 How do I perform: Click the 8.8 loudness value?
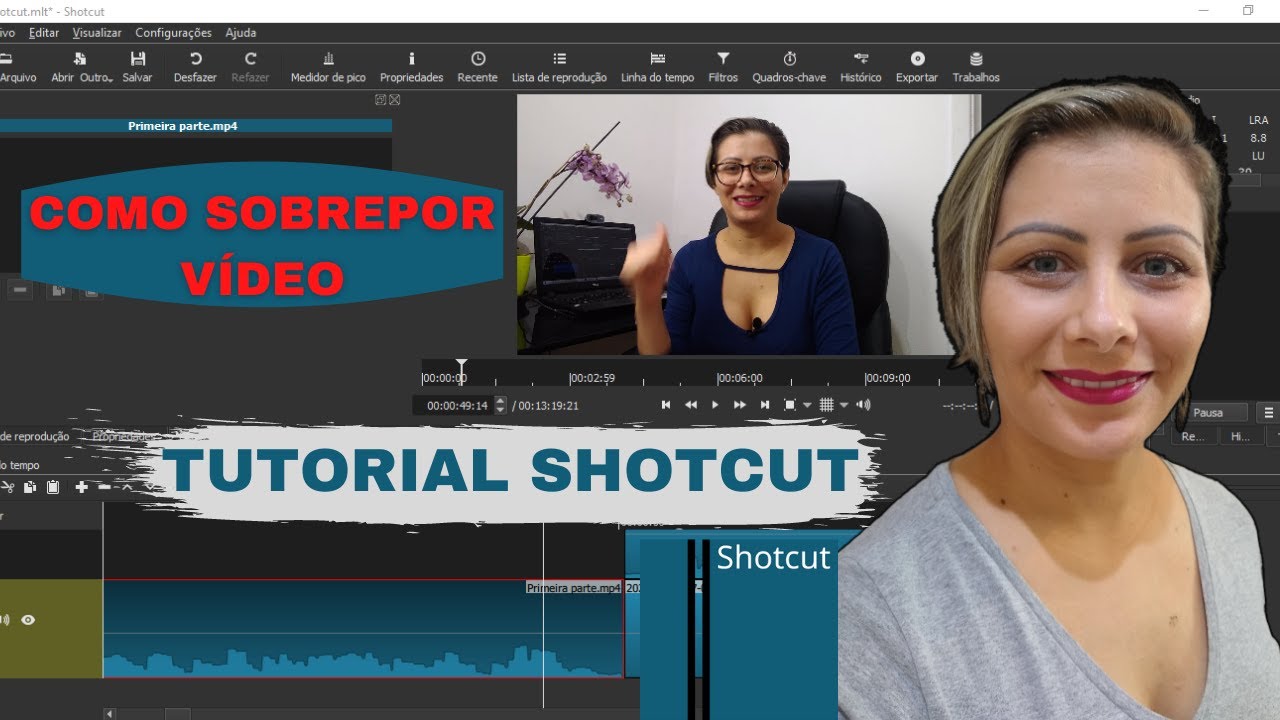tap(1258, 138)
